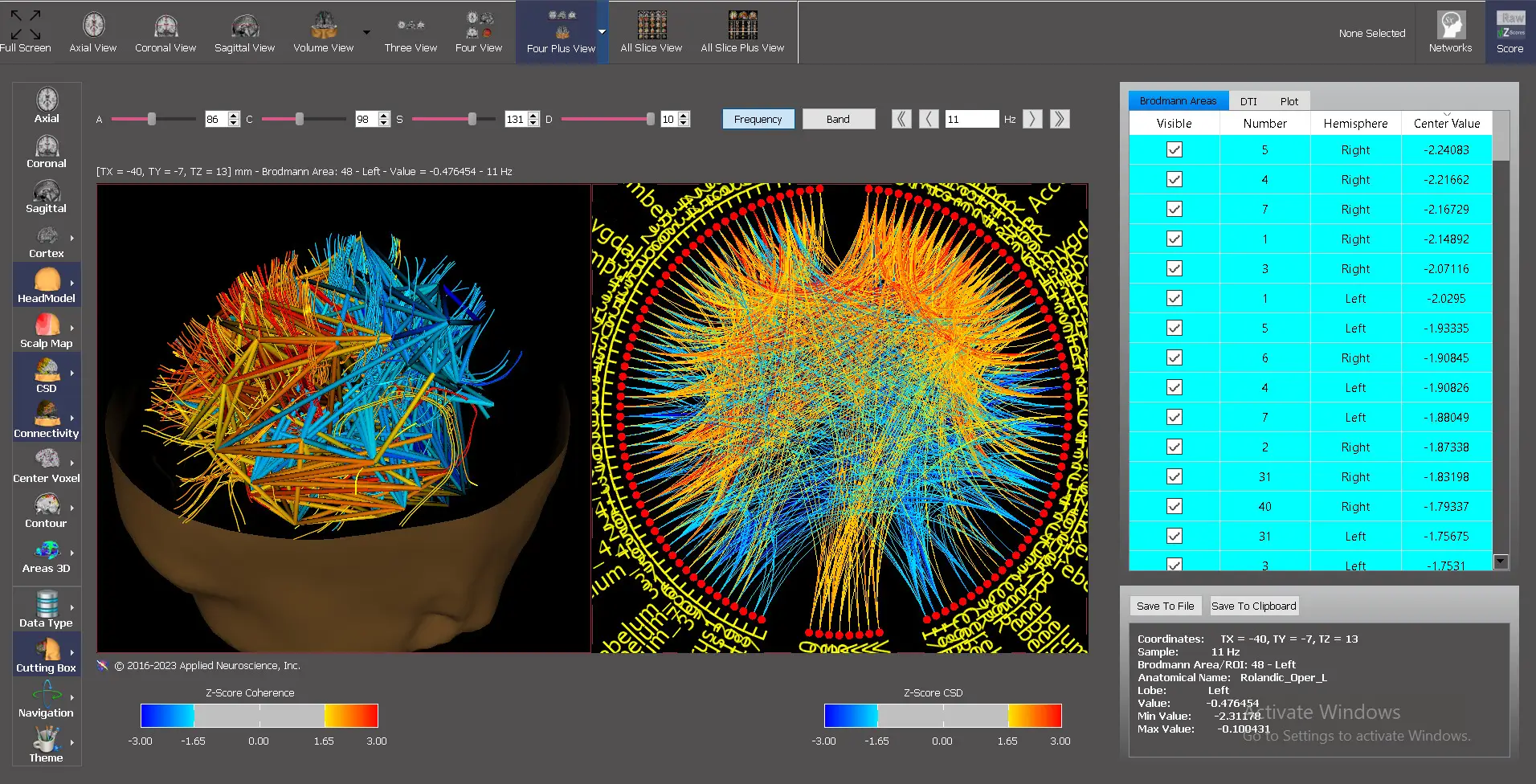Expand the Four Plus View dropdown arrow
This screenshot has height=784, width=1536.
(602, 32)
